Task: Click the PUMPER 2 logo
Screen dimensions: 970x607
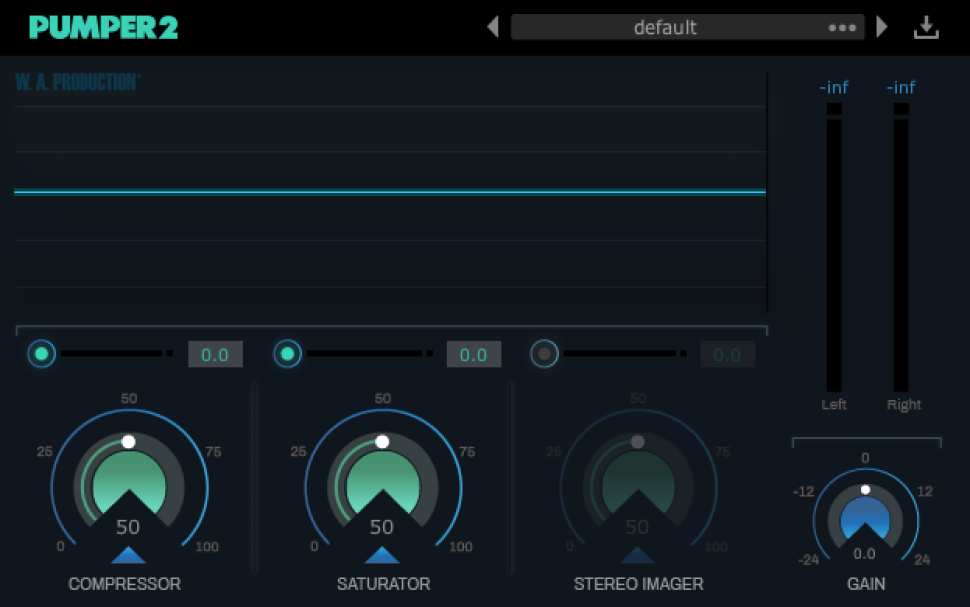Action: (x=103, y=27)
